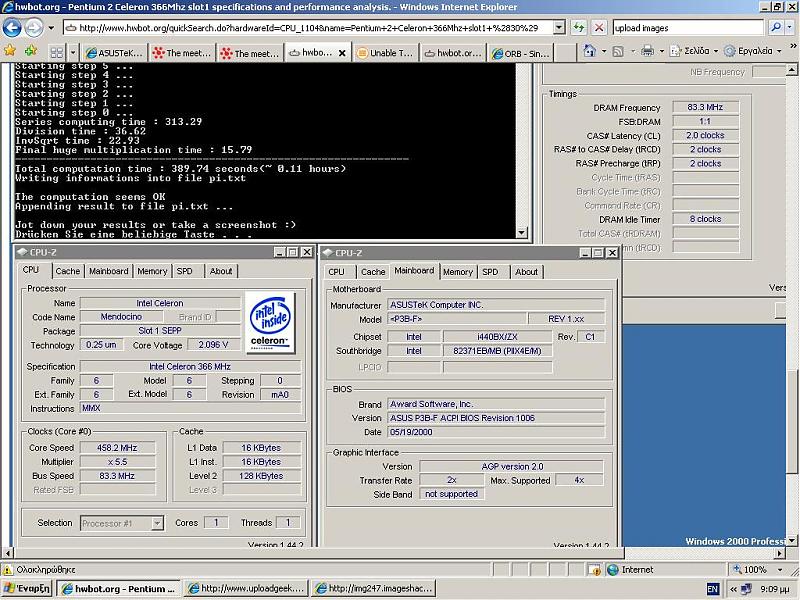Open Cache tab in left CPU-Z
The height and width of the screenshot is (600, 800).
68,271
